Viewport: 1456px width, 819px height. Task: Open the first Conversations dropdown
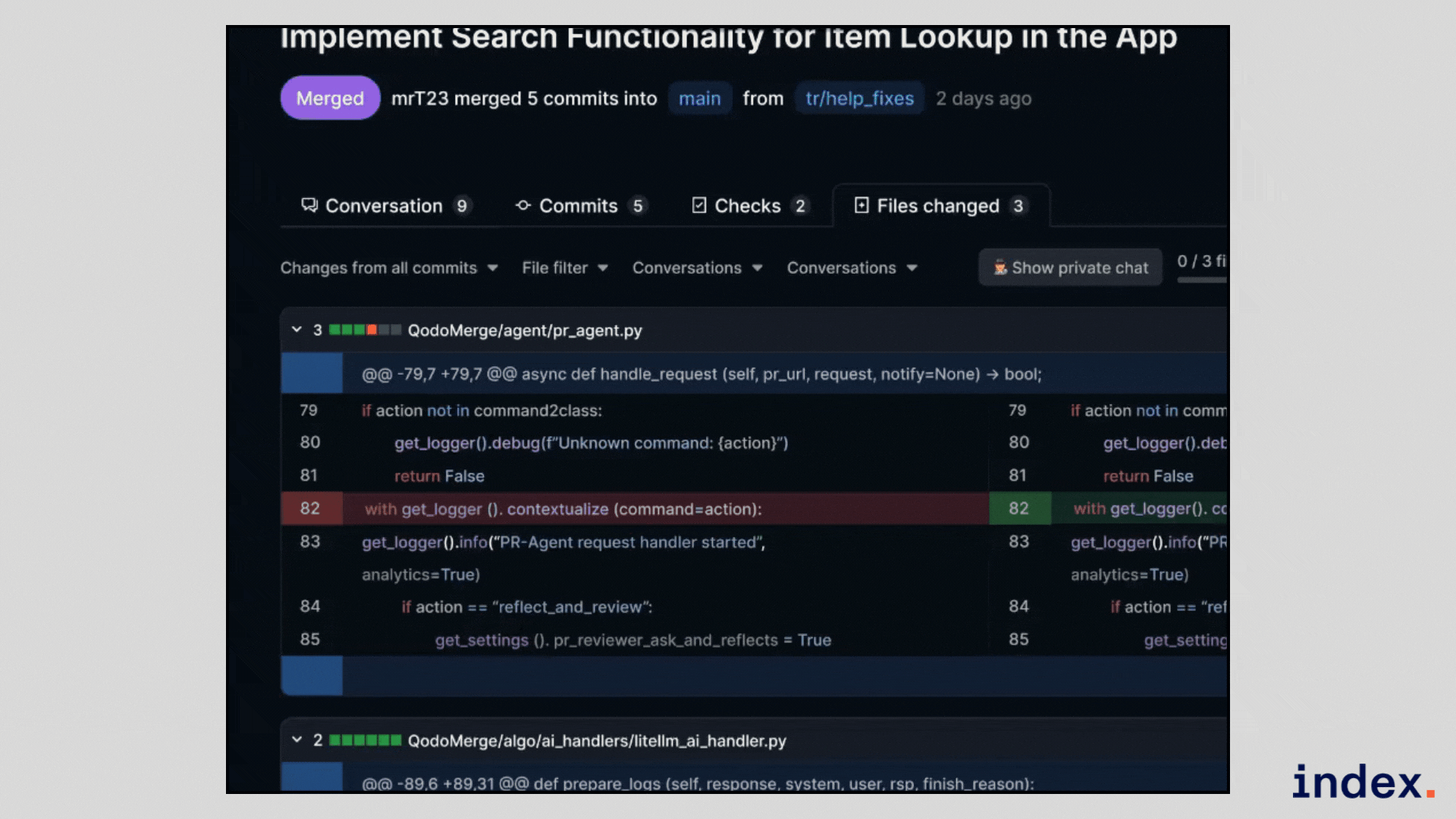[696, 267]
